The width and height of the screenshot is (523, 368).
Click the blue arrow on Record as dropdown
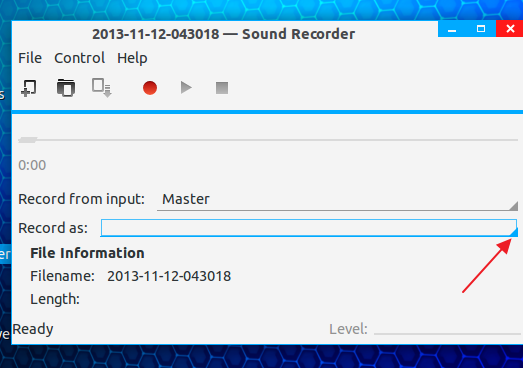[514, 232]
